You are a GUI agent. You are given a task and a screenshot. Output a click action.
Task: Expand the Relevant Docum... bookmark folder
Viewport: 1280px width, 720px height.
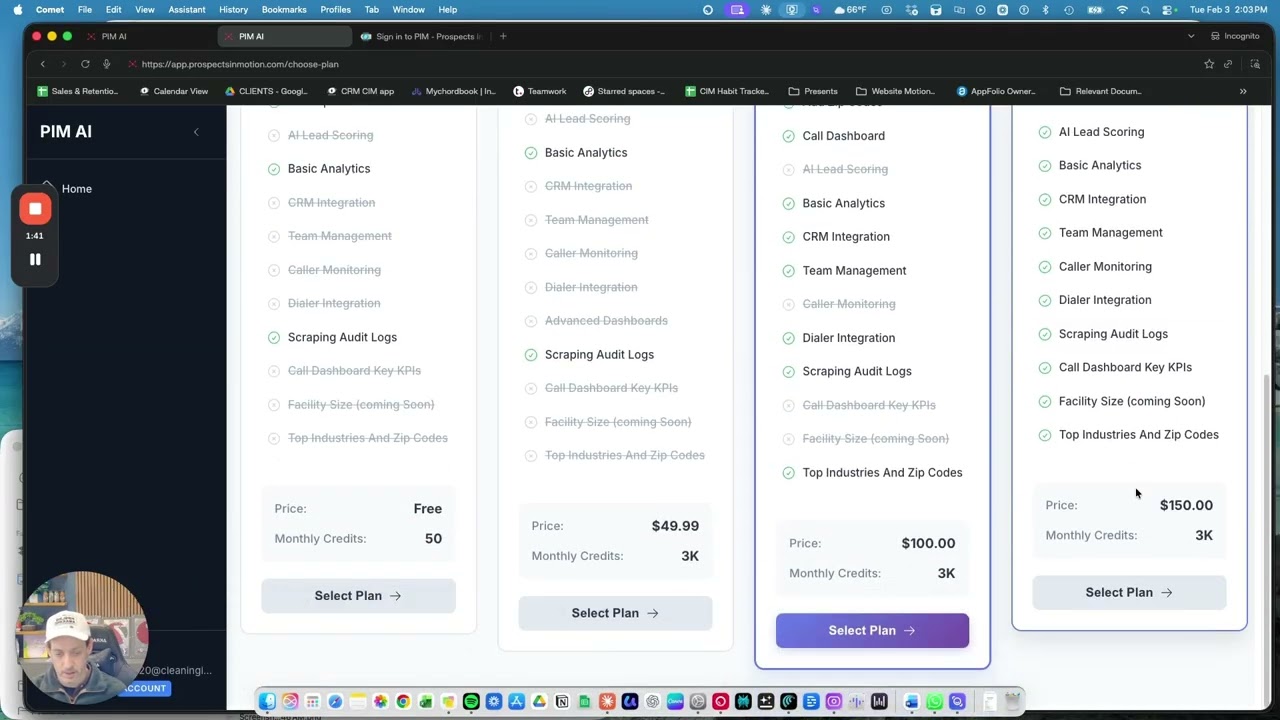point(1100,91)
